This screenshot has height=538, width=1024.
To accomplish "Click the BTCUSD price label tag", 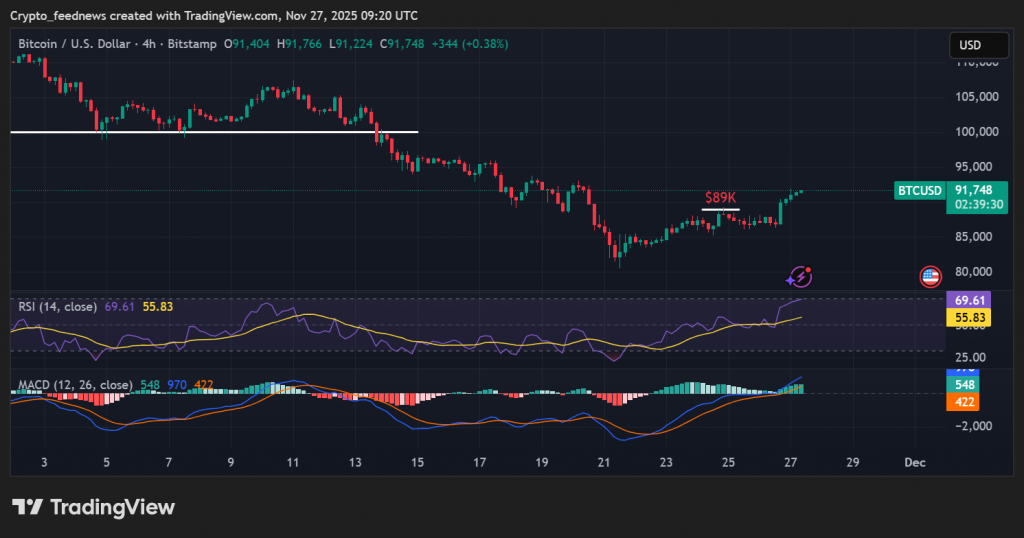I will 920,191.
